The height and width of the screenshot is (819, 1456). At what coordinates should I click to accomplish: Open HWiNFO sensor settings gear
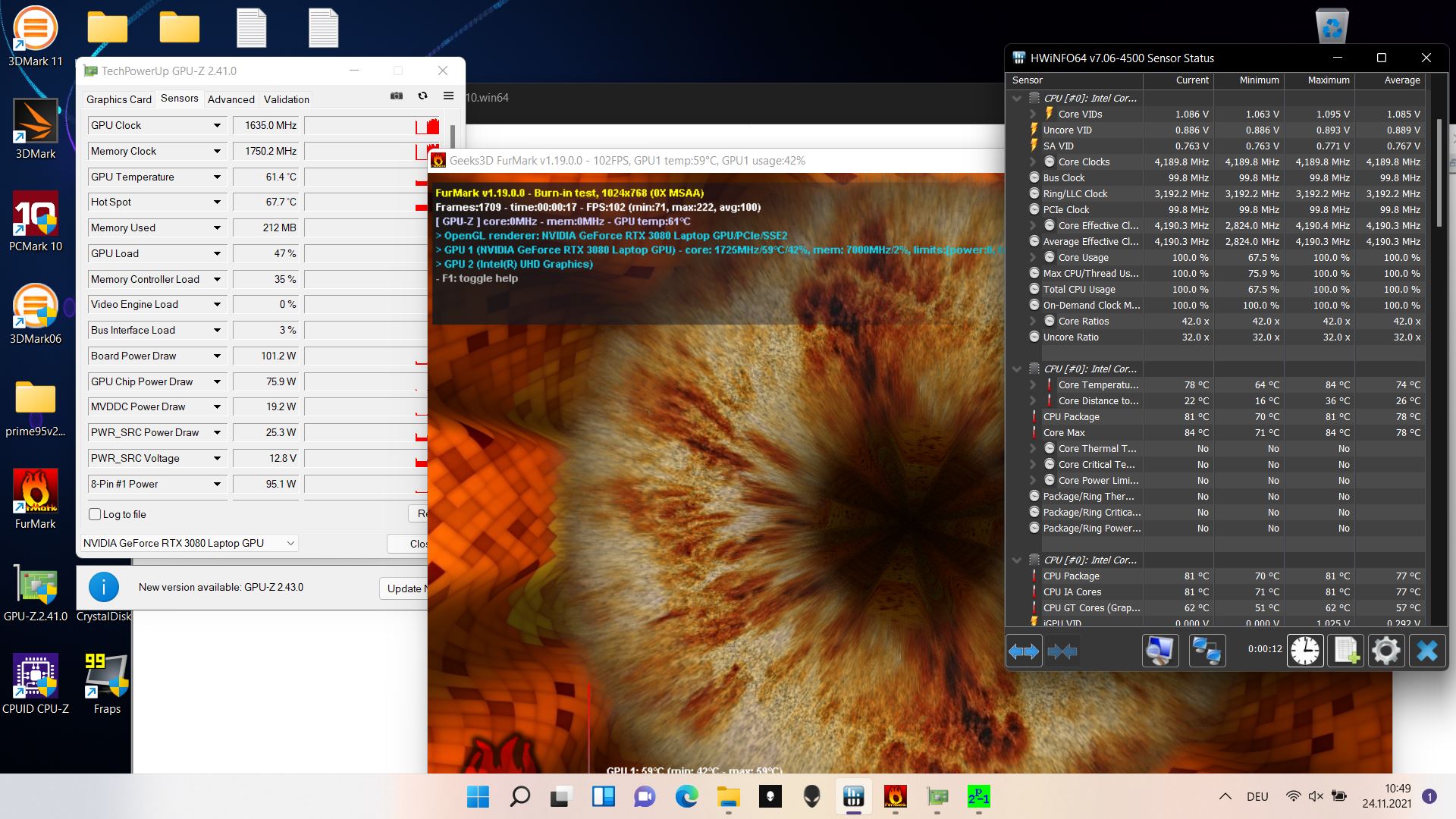[1385, 651]
